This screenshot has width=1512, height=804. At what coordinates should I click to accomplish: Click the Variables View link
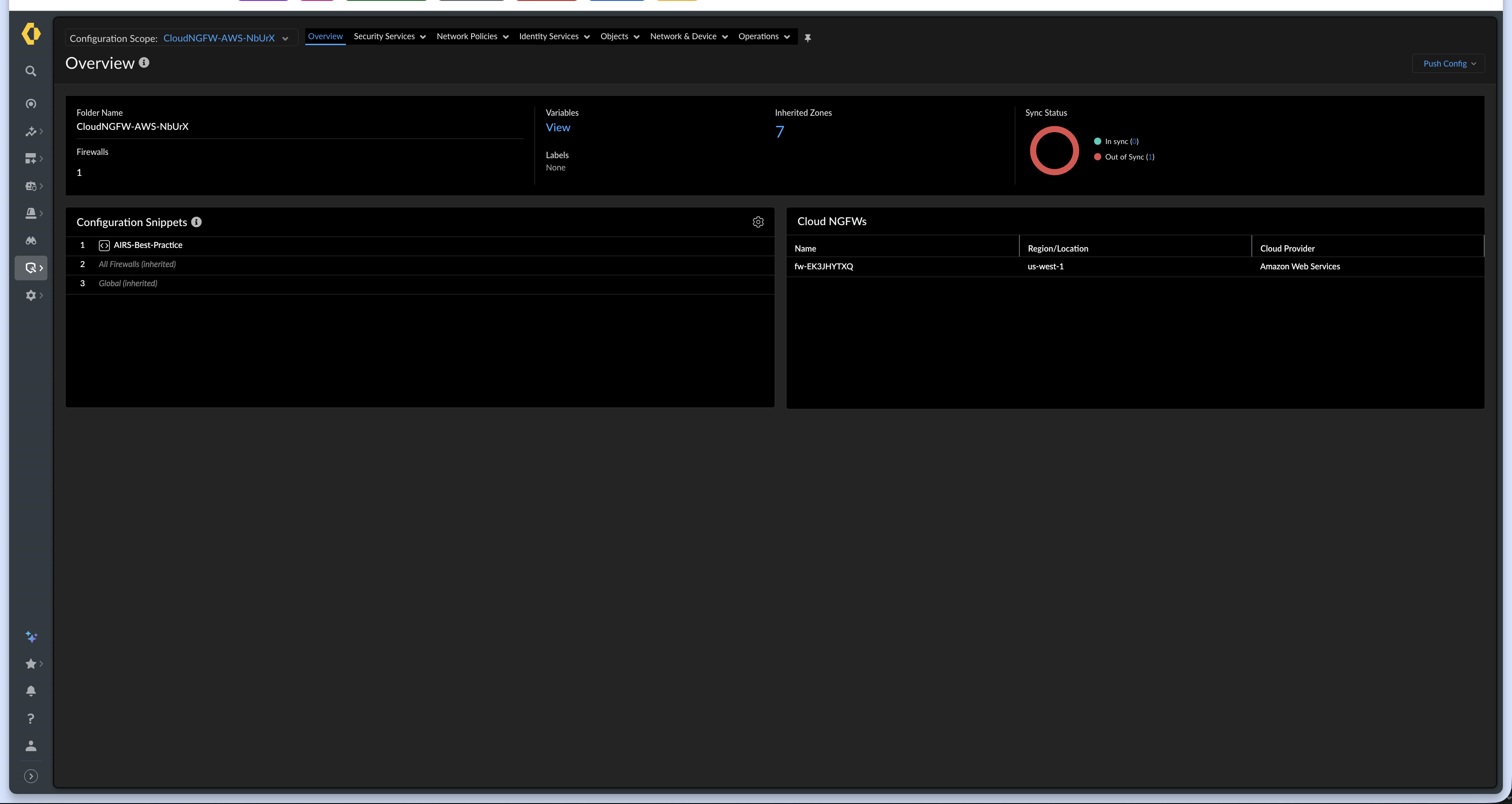558,127
